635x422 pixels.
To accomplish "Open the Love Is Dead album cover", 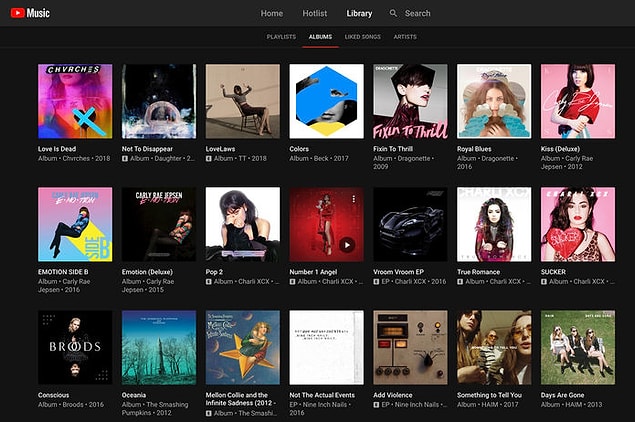I will [75, 101].
